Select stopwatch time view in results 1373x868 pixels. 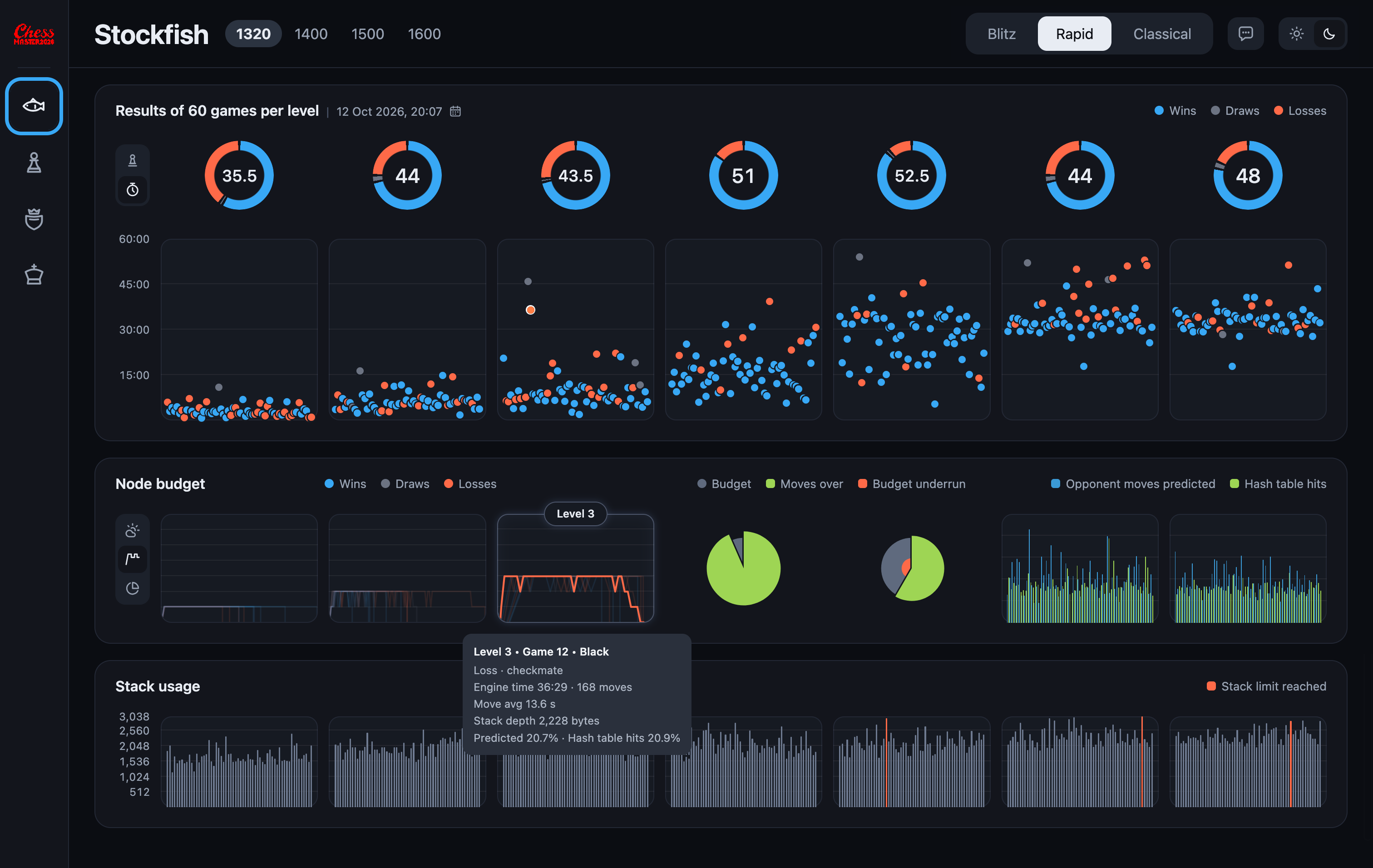[132, 189]
